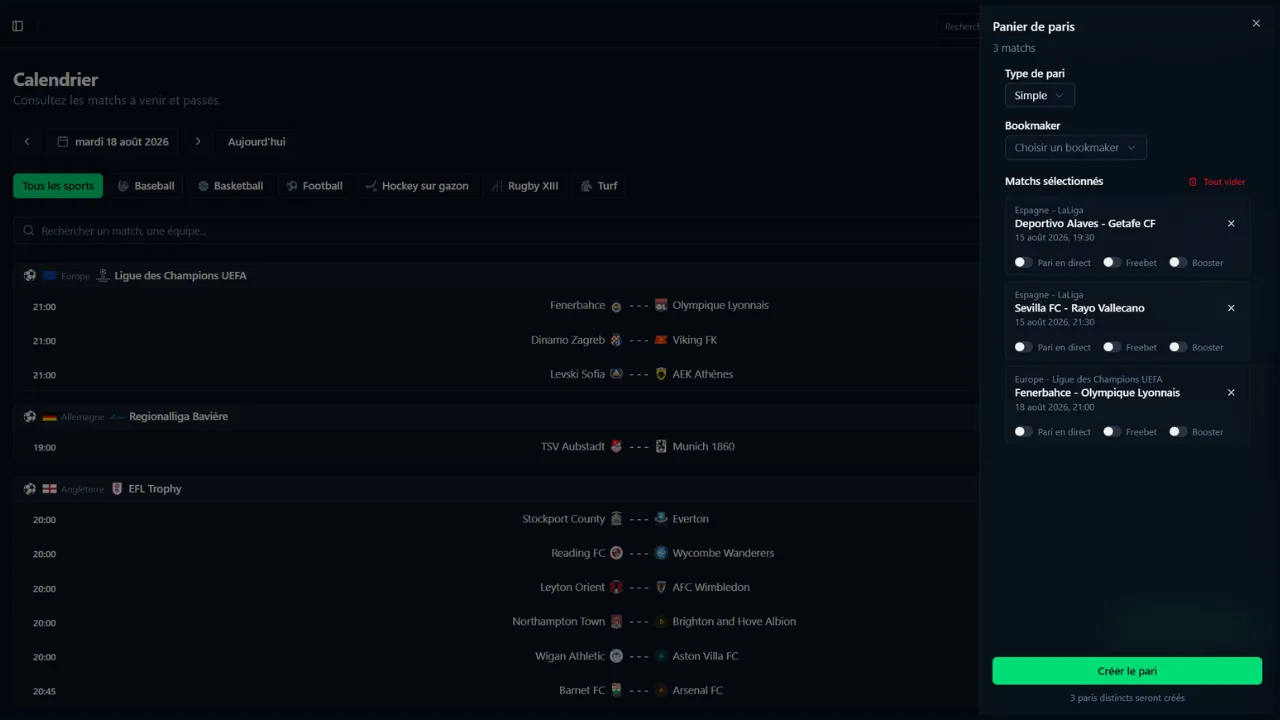Enable Freebet for Sevilla FC match
The image size is (1280, 720).
(x=1111, y=347)
